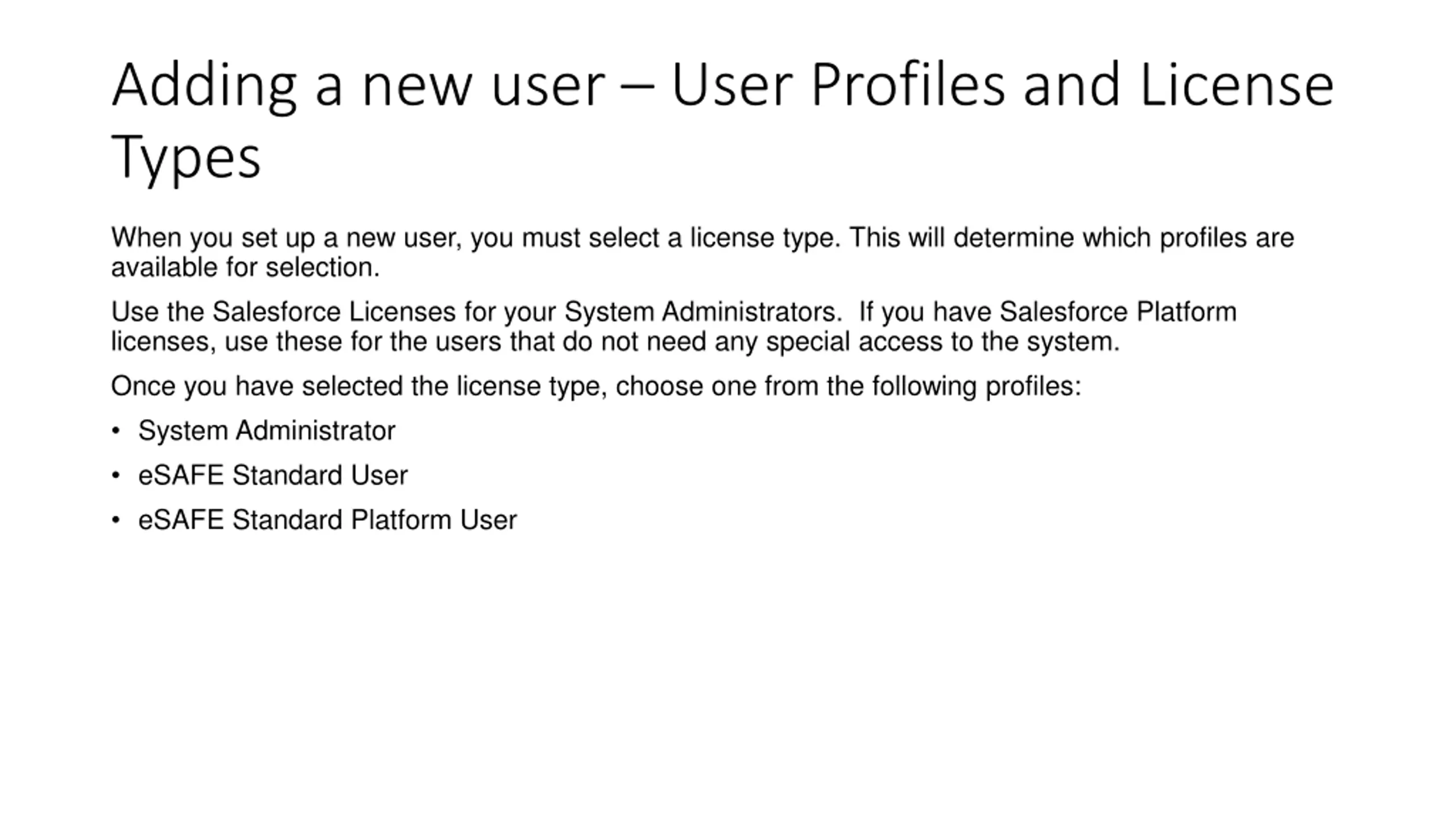Click the 'eSAFE Standard User' bullet item
Image resolution: width=1456 pixels, height=819 pixels.
(273, 475)
